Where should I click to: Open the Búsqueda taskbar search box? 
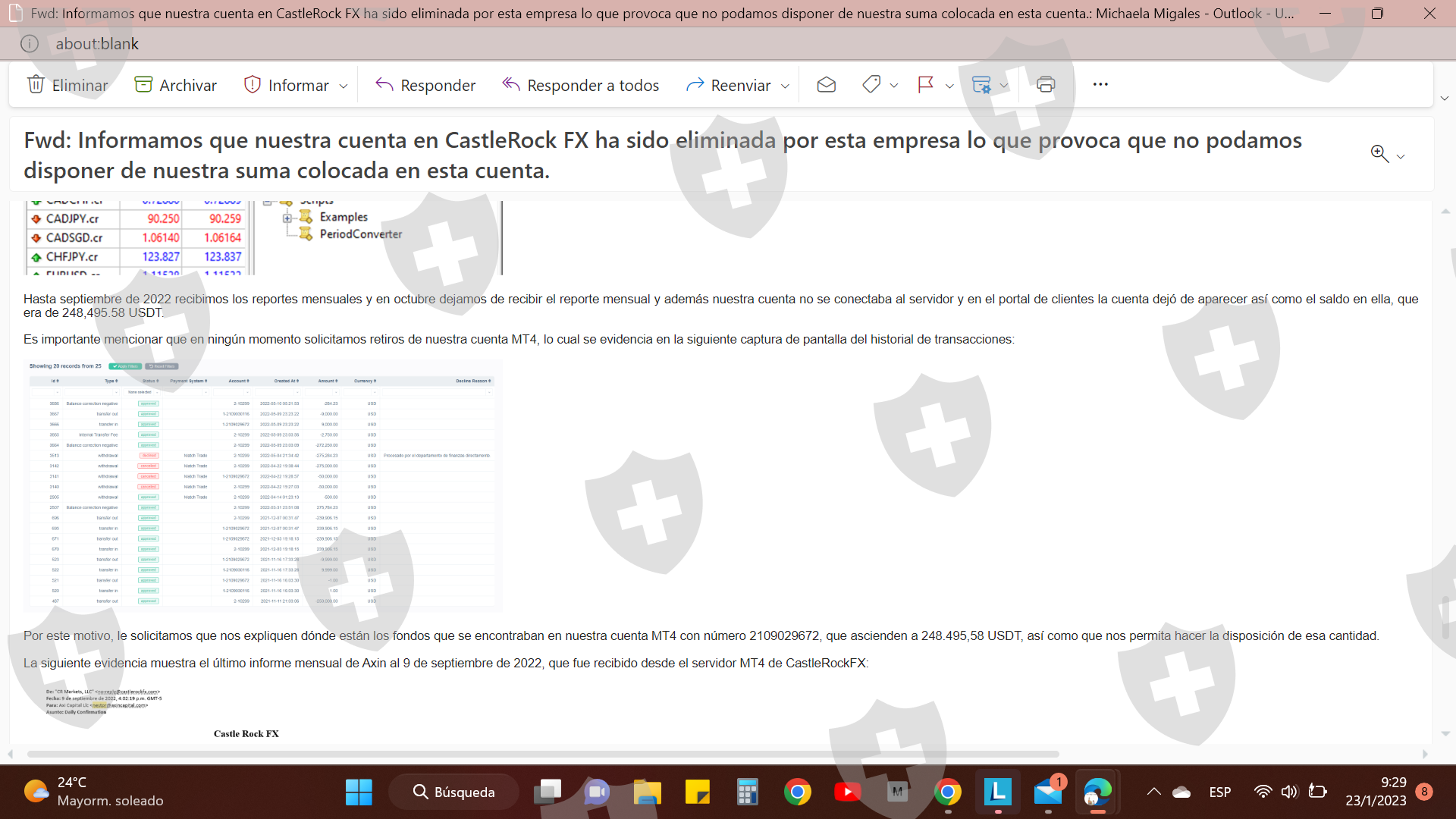[x=453, y=792]
